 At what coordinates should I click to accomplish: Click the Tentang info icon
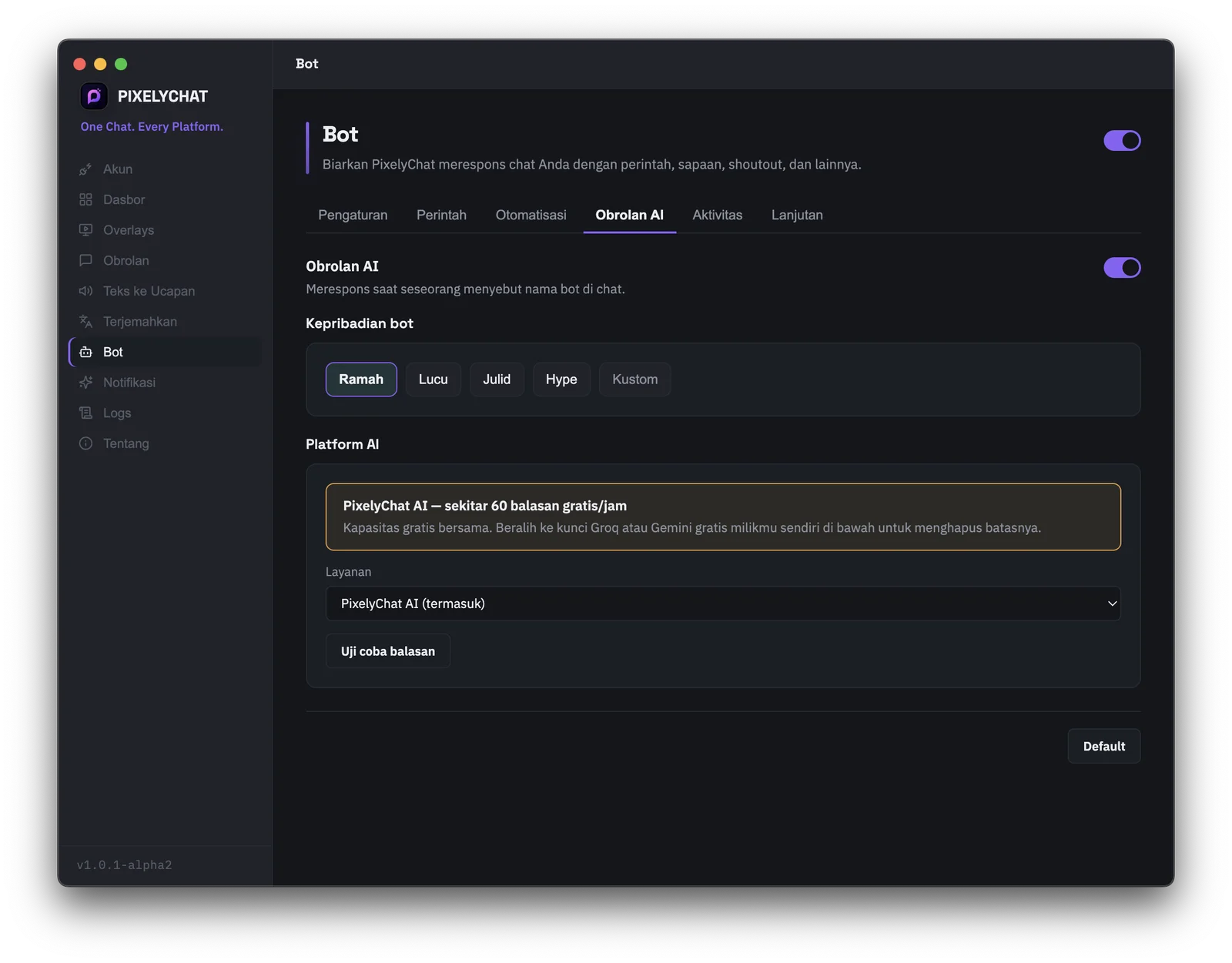(85, 443)
